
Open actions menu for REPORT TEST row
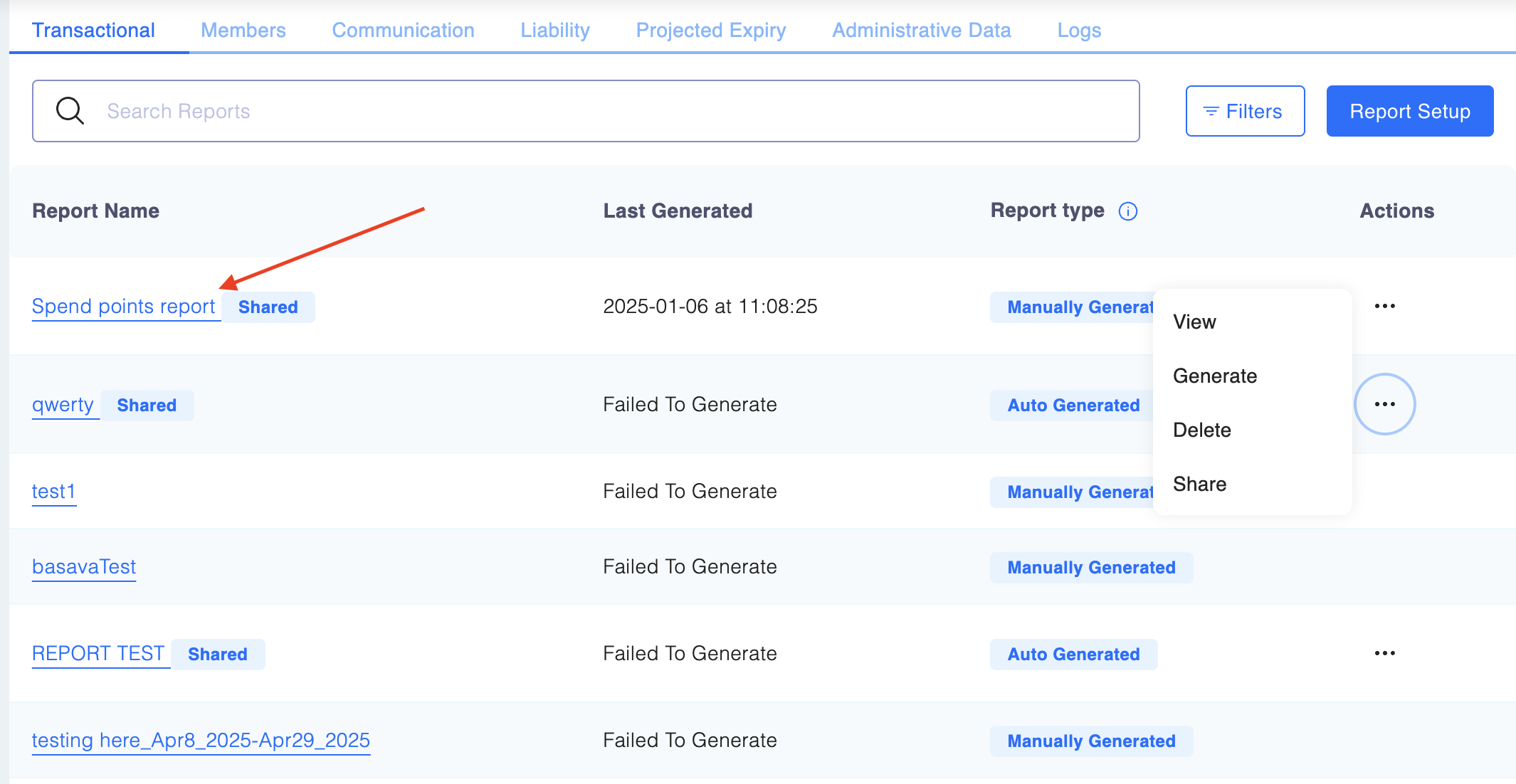[1384, 653]
